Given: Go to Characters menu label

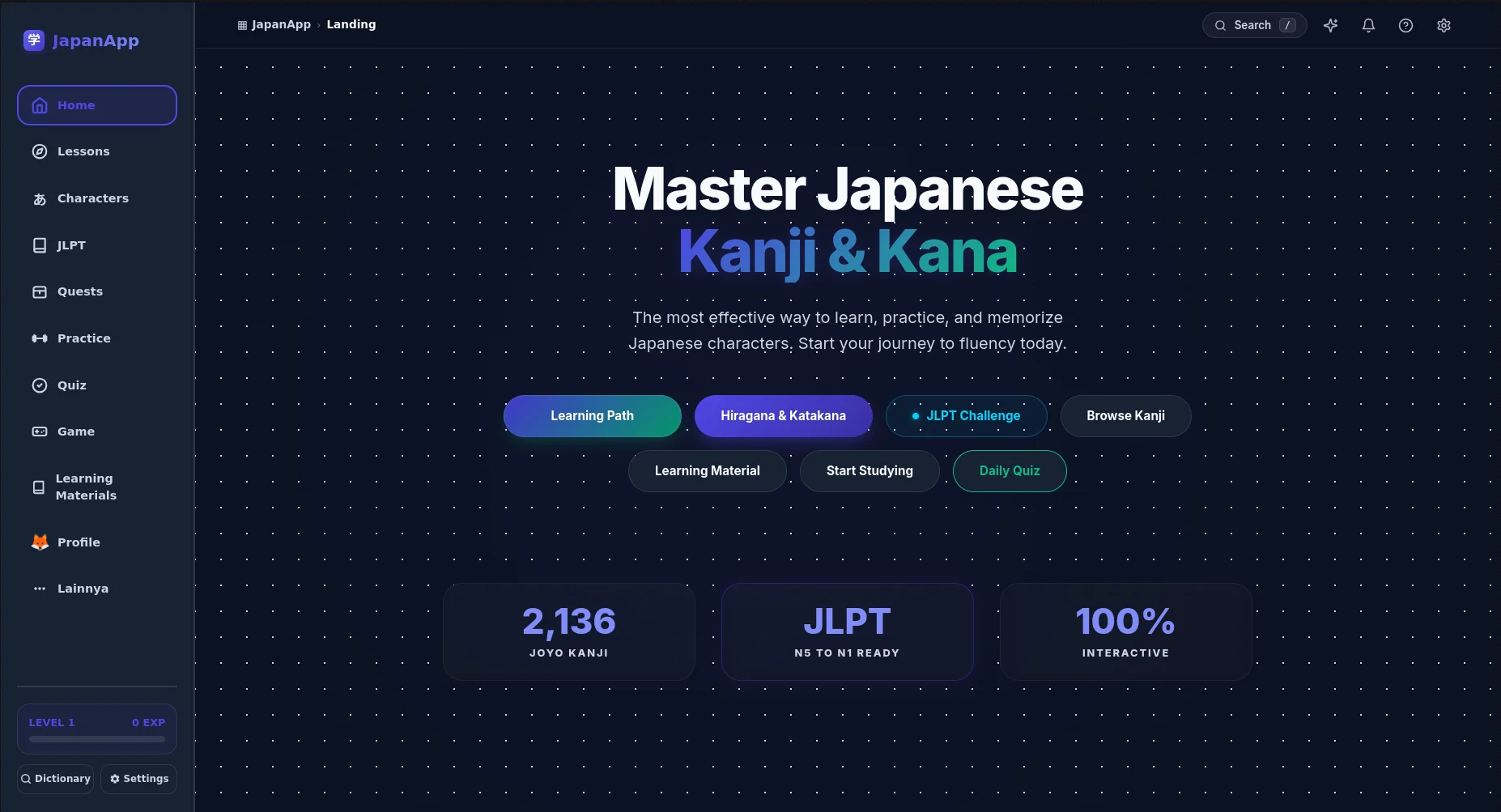Looking at the screenshot, I should tap(93, 198).
